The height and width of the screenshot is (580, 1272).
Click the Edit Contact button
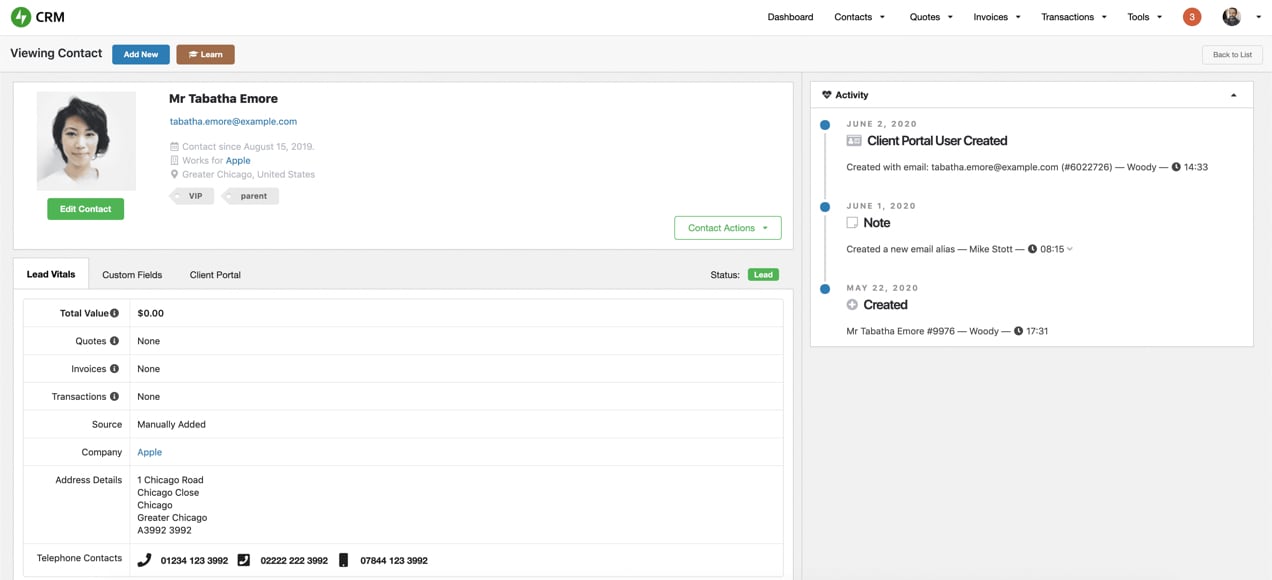point(85,208)
